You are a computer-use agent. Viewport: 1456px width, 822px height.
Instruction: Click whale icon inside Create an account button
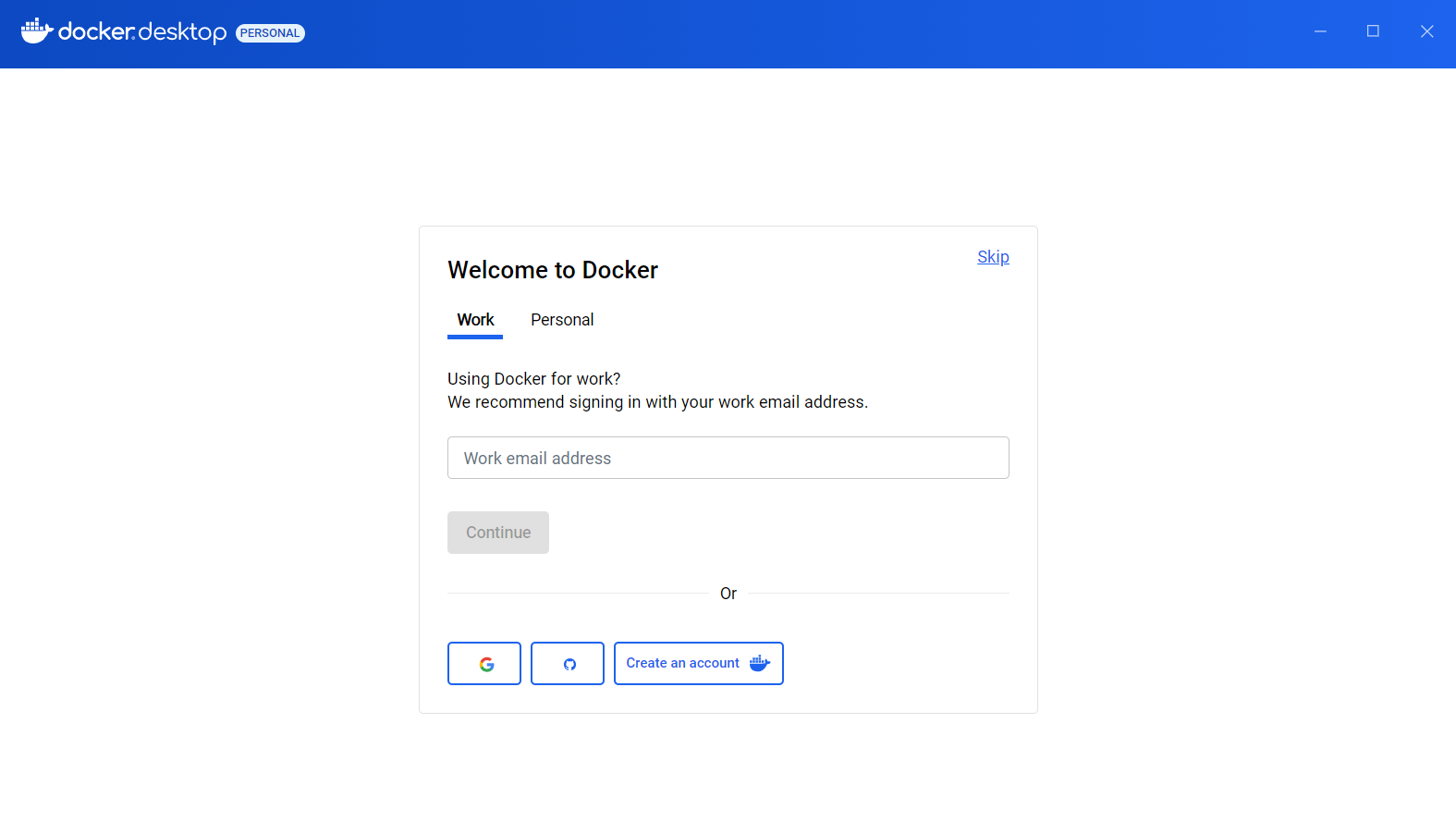[759, 663]
